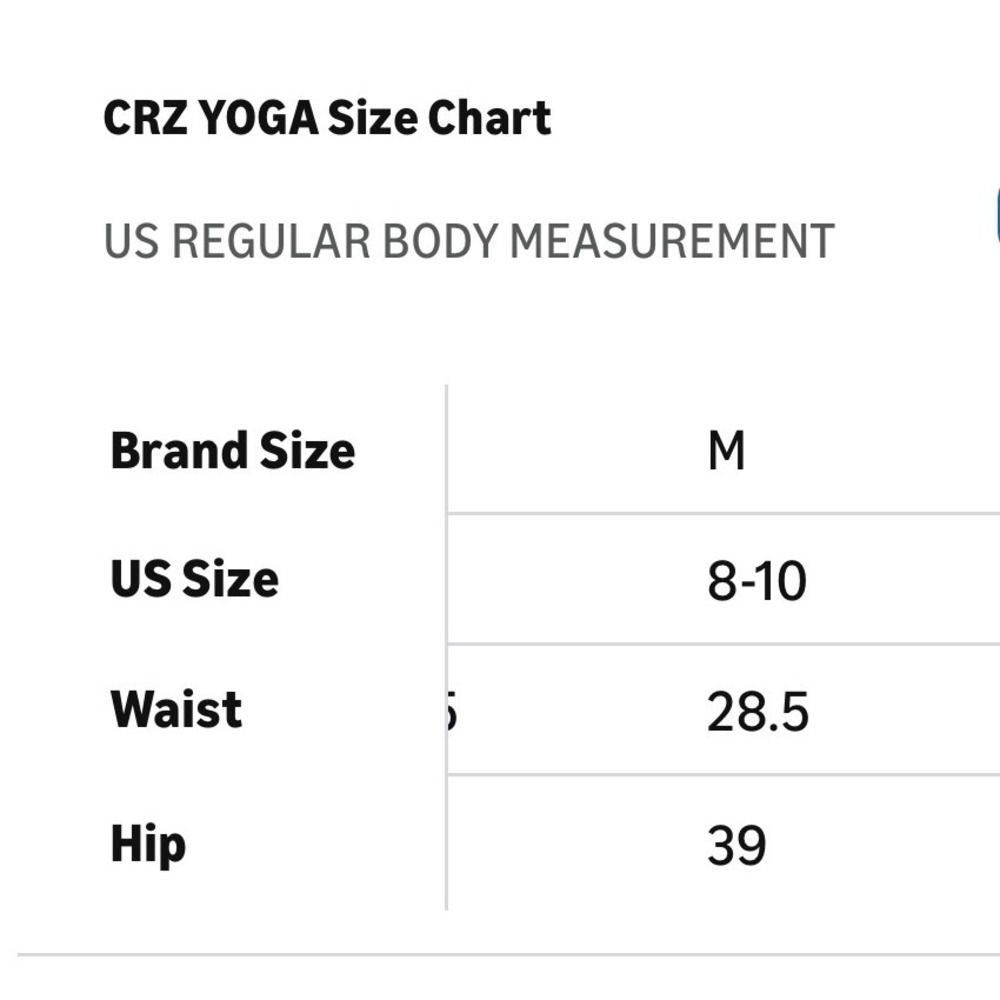Viewport: 1000px width, 1000px height.
Task: Click the Waist row label
Action: [x=176, y=709]
